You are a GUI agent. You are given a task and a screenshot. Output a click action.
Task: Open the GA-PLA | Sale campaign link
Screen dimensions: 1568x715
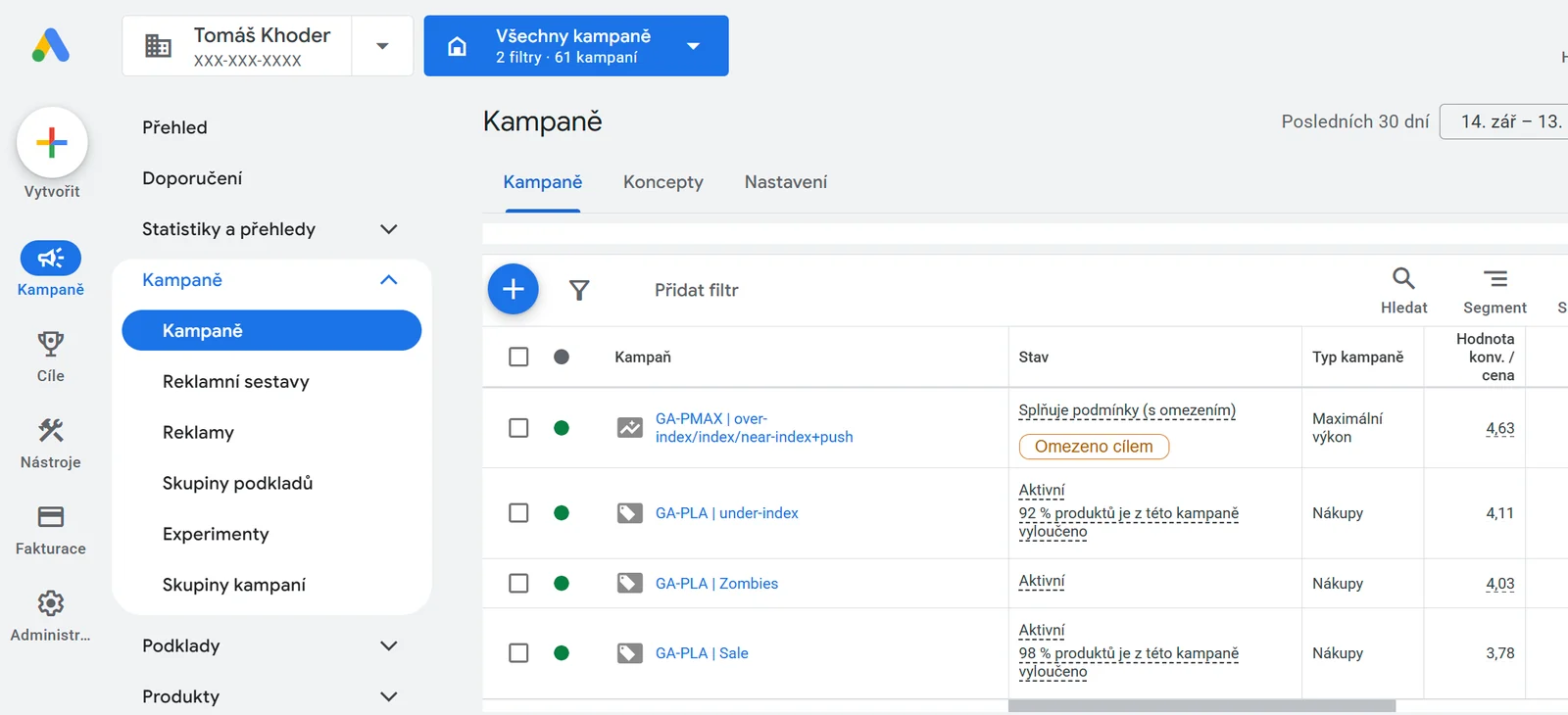point(702,653)
